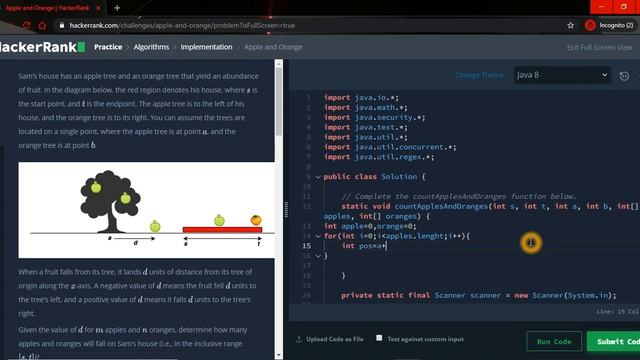Click 'import java.io.*;' line
This screenshot has height=360, width=640.
point(361,98)
